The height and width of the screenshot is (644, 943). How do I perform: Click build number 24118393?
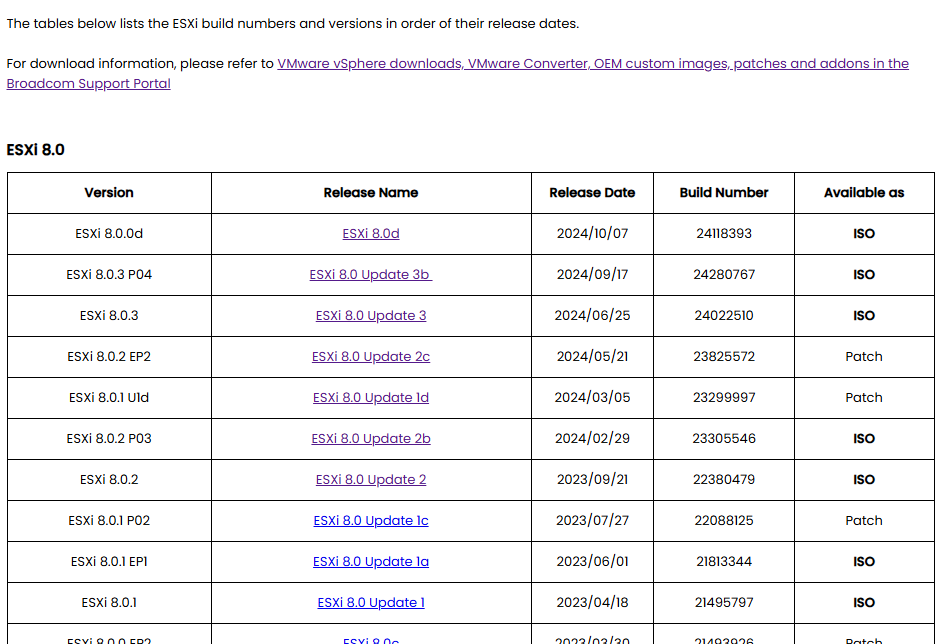pos(723,234)
